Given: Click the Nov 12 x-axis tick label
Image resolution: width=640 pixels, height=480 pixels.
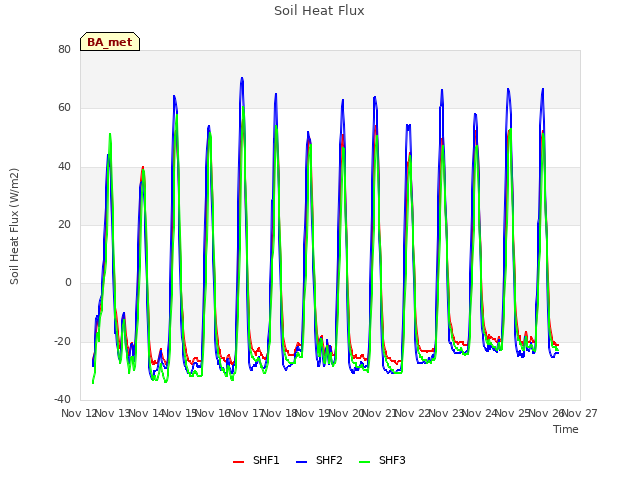Looking at the screenshot, I should 80,413.
